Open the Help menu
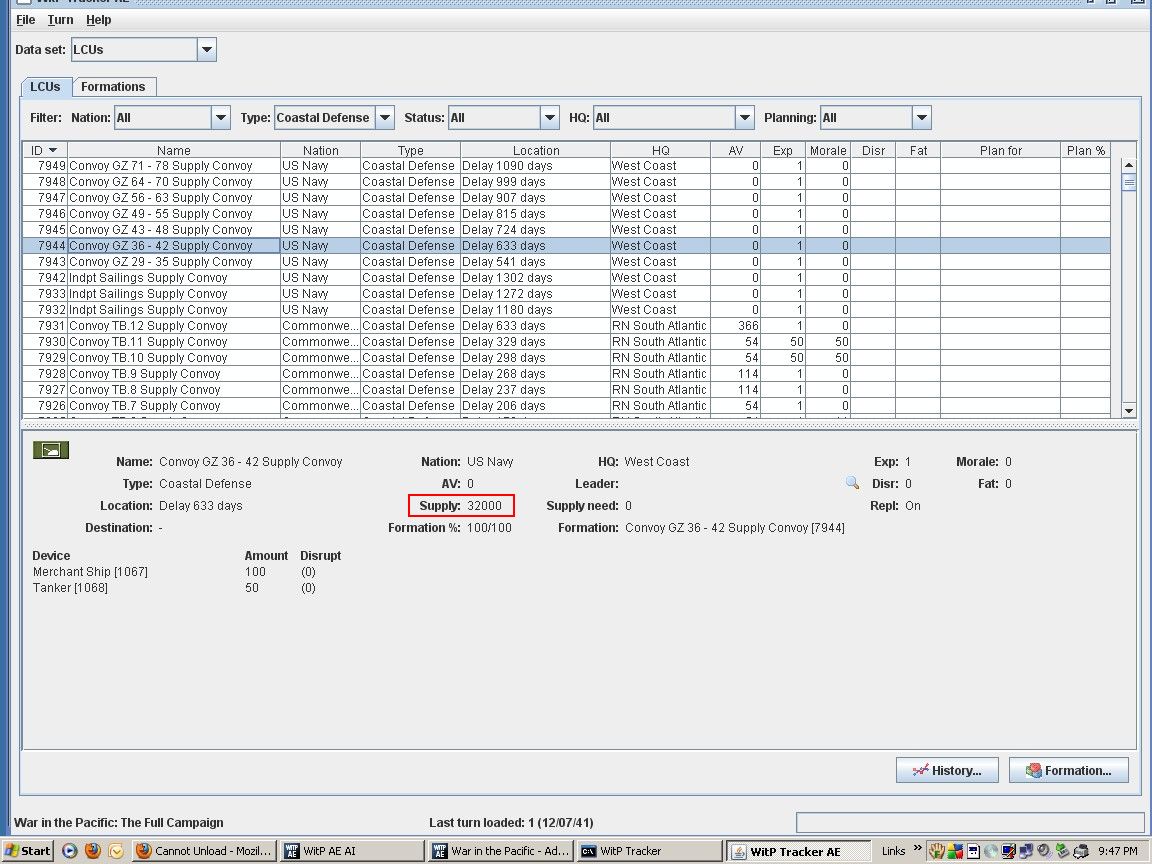1152x864 pixels. pos(98,20)
